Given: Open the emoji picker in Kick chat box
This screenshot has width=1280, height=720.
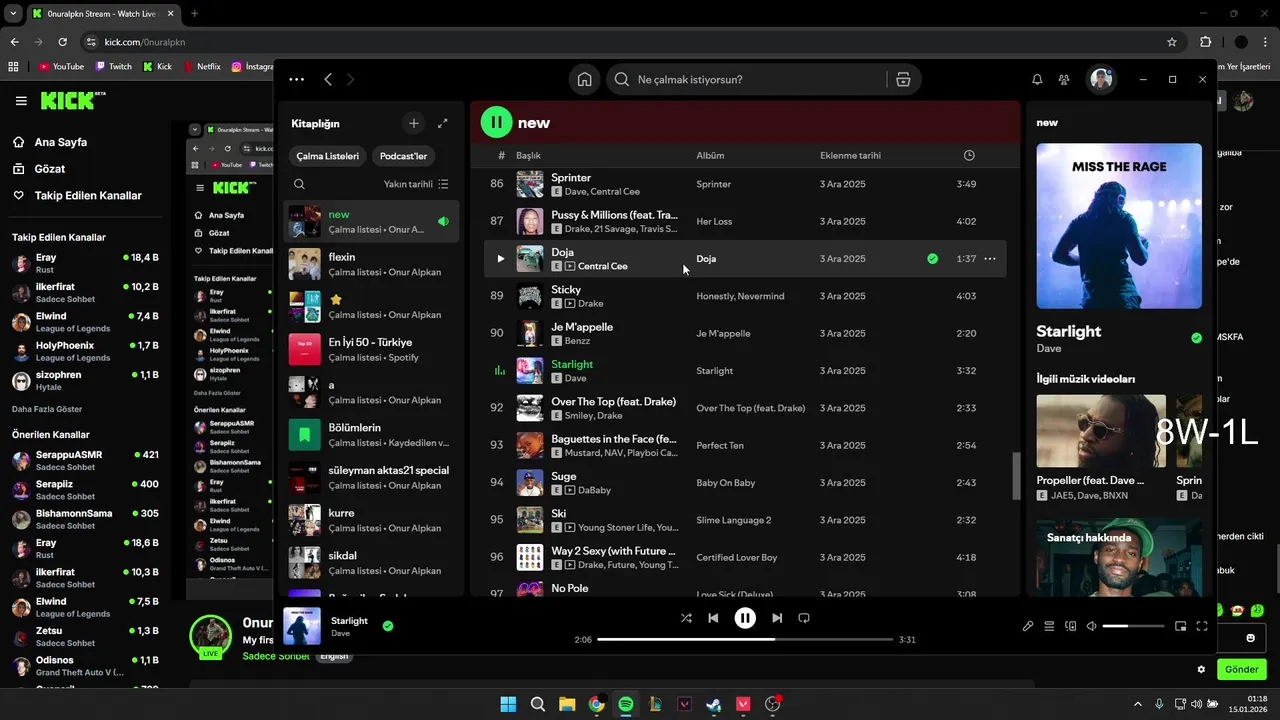Looking at the screenshot, I should (x=1250, y=638).
